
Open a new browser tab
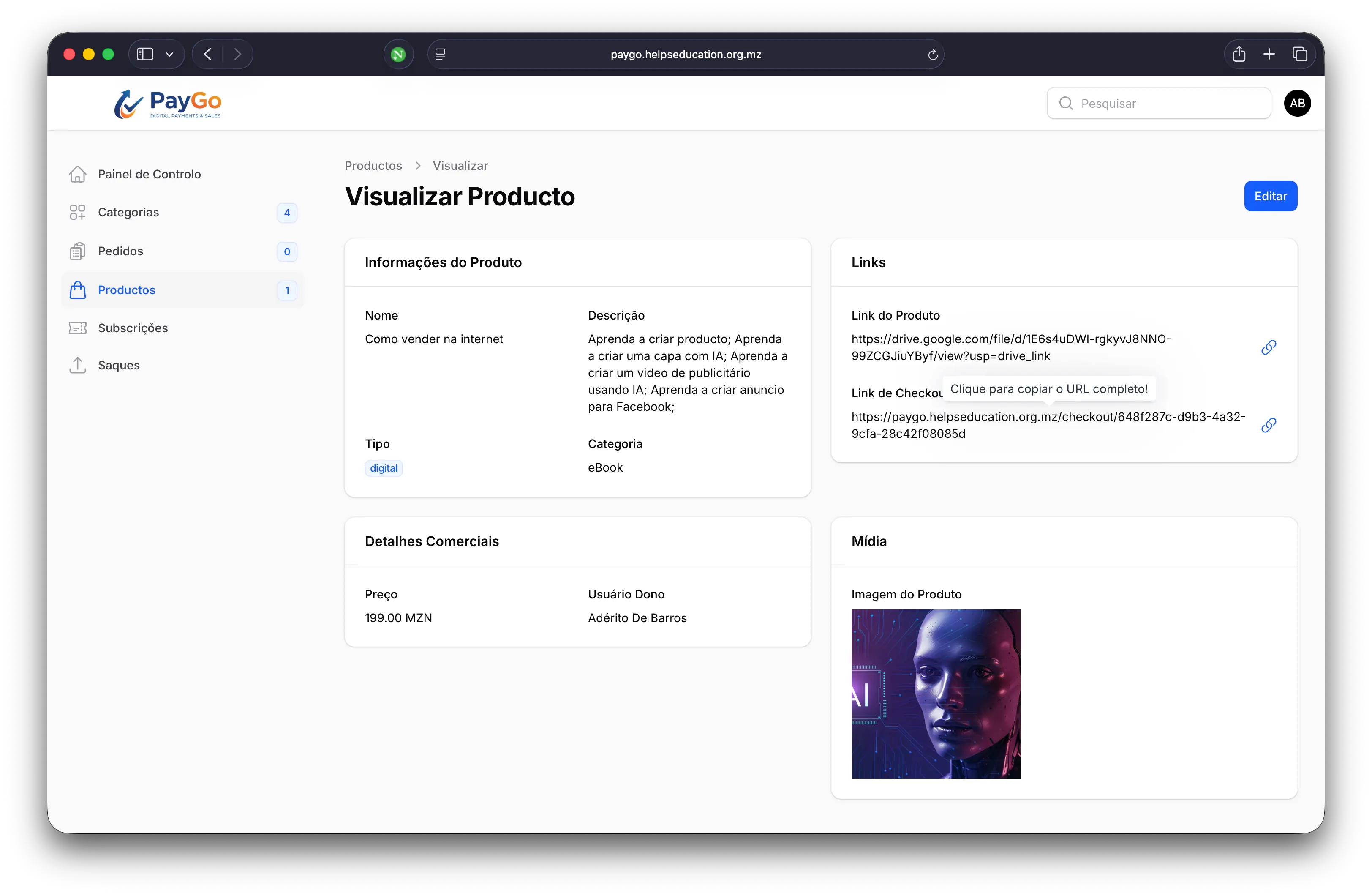(1269, 54)
